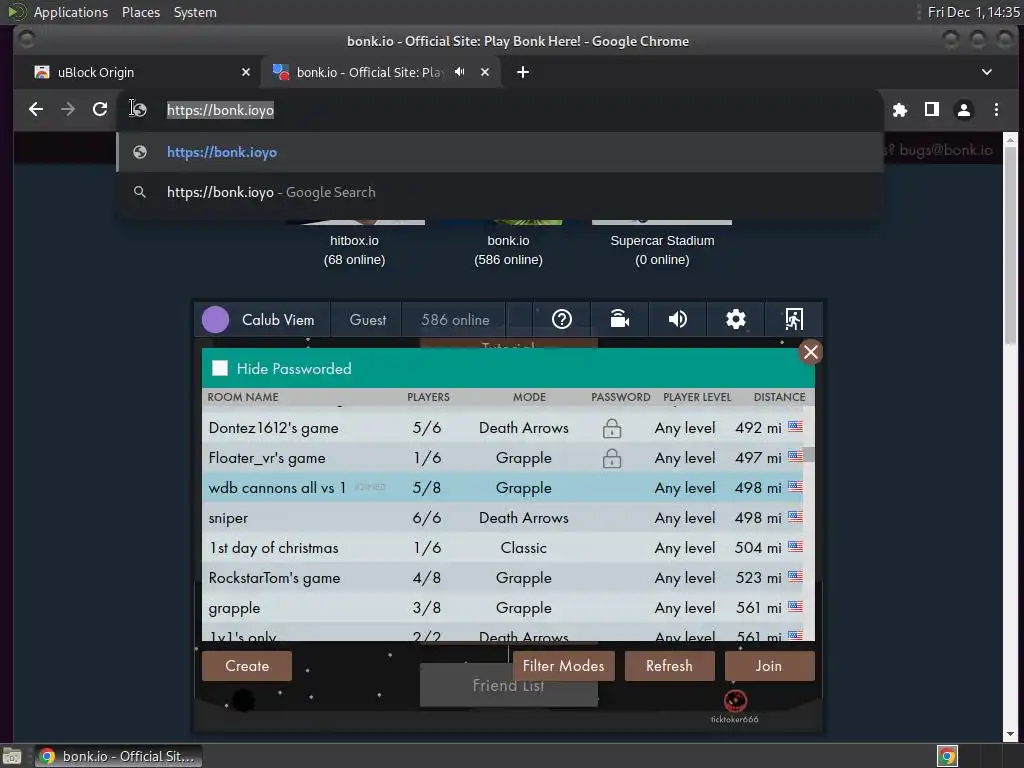Click the Refresh button
The width and height of the screenshot is (1024, 768).
[x=669, y=665]
